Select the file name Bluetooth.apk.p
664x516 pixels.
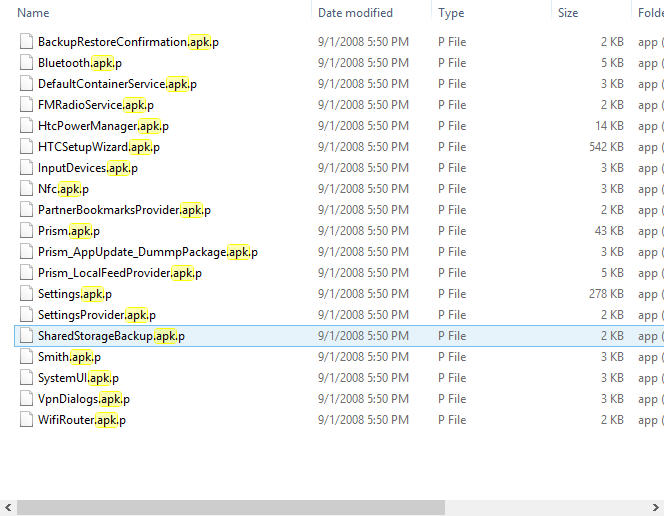[x=80, y=63]
